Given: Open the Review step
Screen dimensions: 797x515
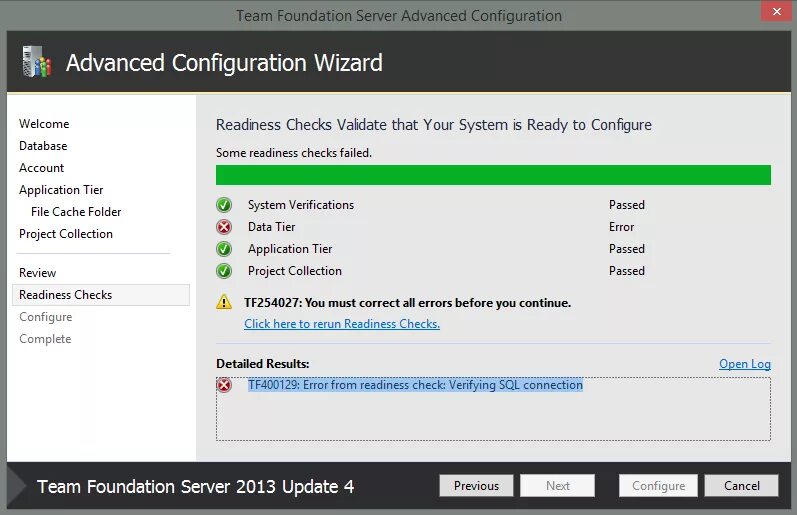Looking at the screenshot, I should click(x=38, y=273).
